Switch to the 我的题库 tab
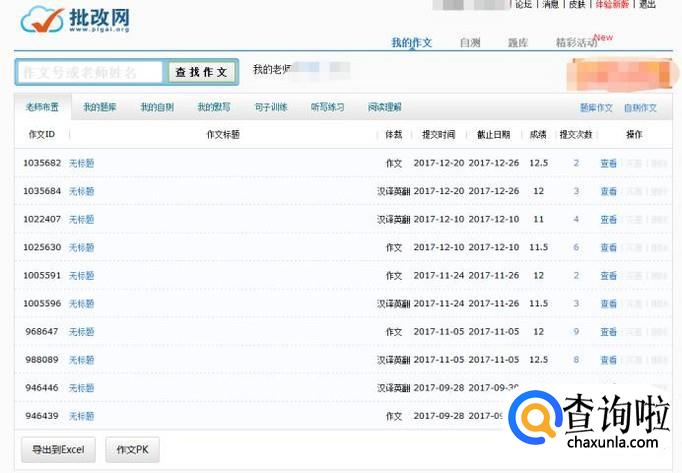682x473 pixels. pyautogui.click(x=99, y=107)
